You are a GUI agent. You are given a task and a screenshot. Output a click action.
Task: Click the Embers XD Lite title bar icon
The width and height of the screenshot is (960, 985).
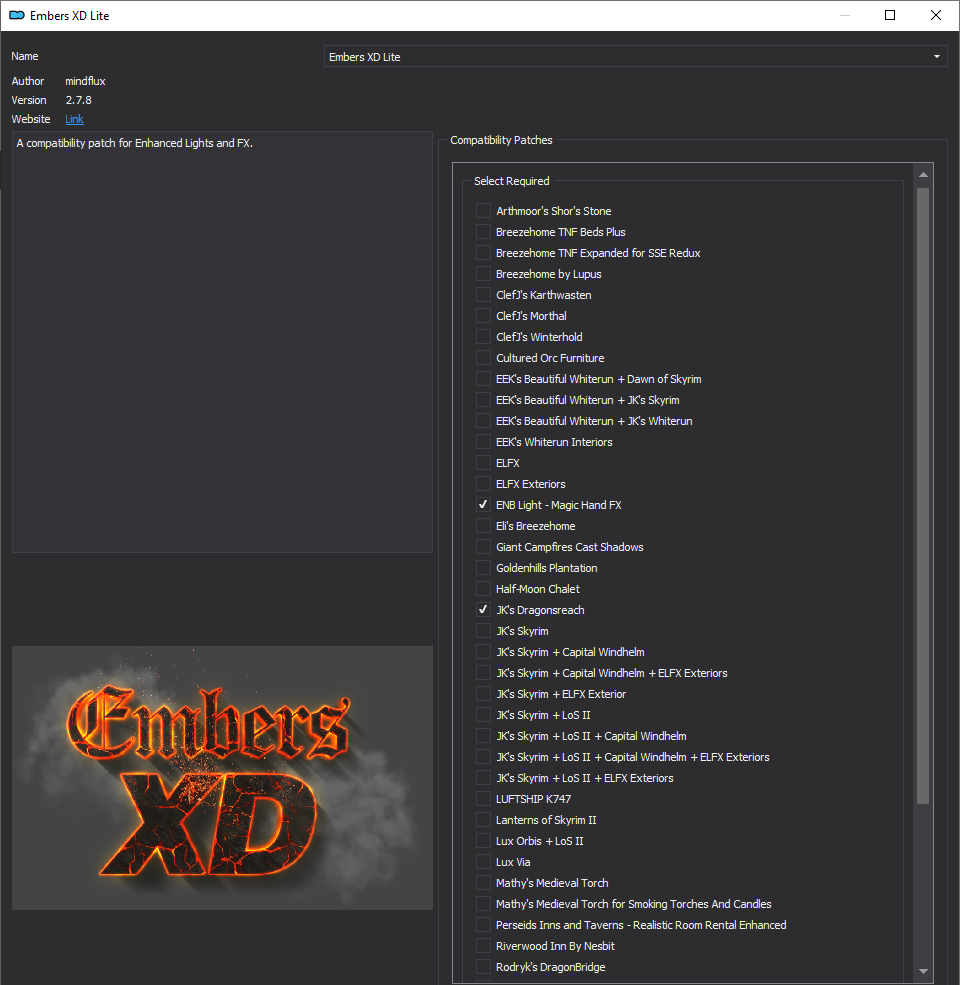click(16, 16)
